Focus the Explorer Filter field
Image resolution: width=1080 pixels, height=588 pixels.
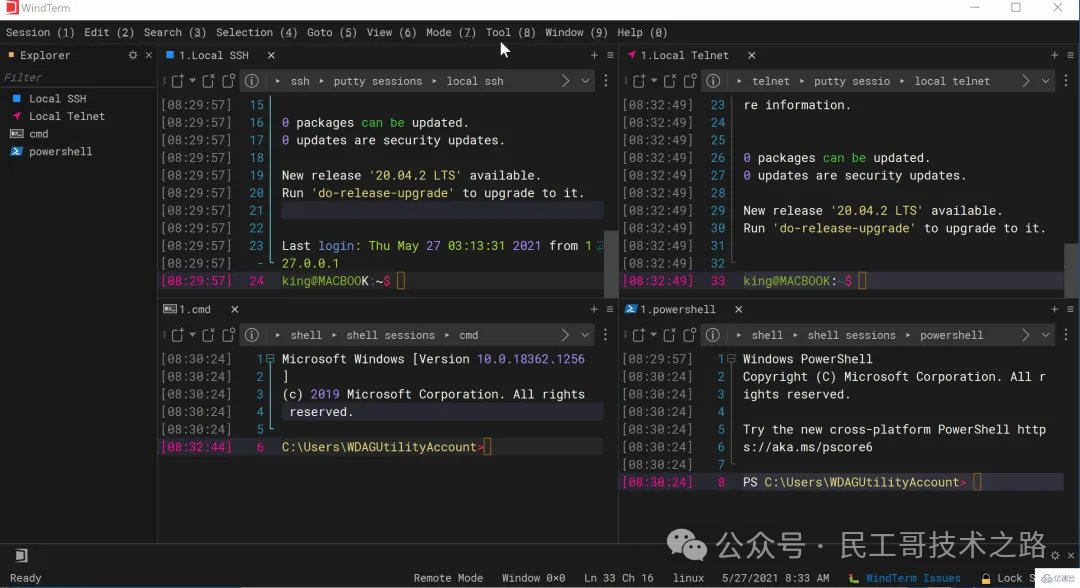(x=78, y=77)
